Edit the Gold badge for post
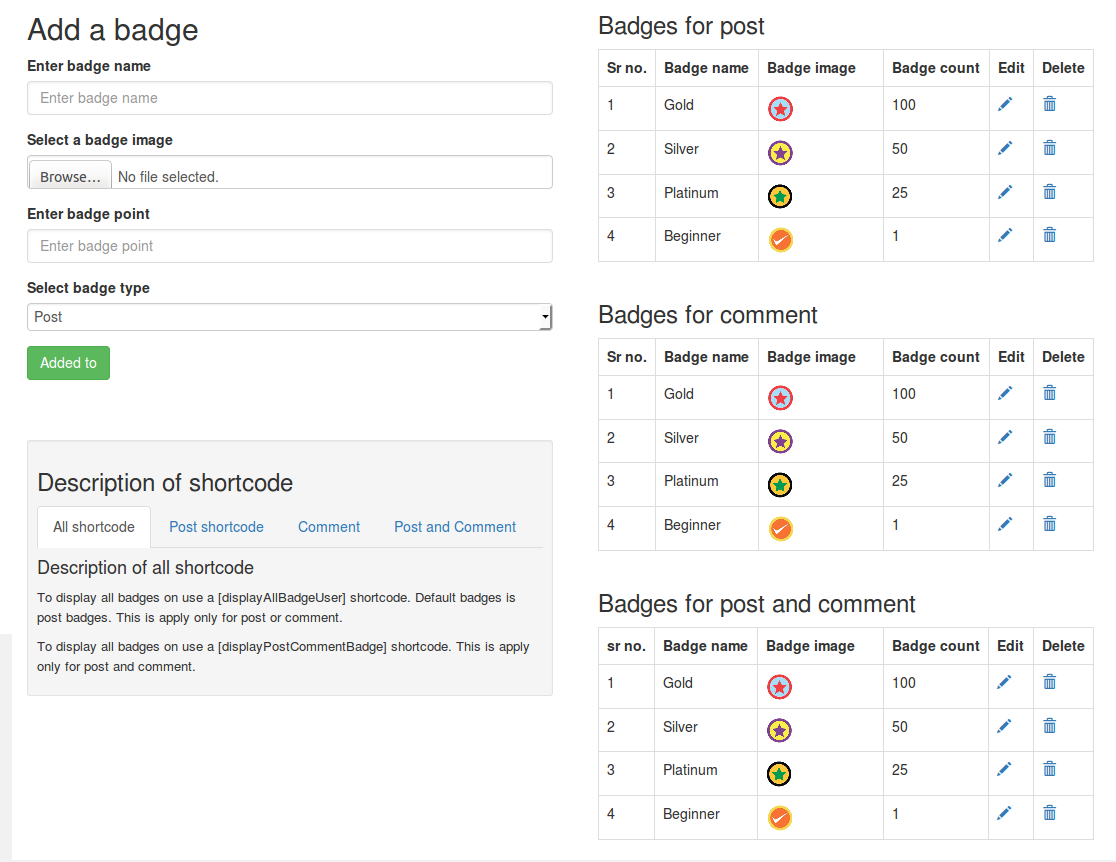The image size is (1116, 862). [1005, 104]
